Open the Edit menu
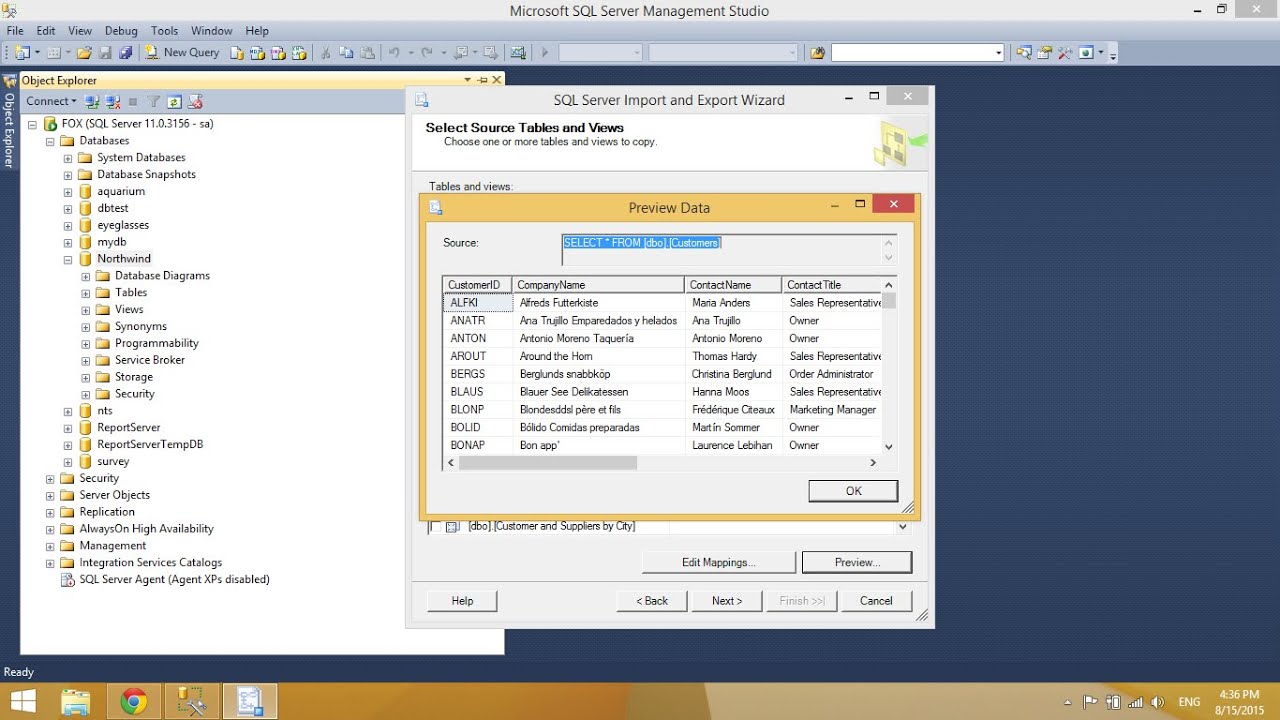The height and width of the screenshot is (720, 1280). click(x=46, y=31)
